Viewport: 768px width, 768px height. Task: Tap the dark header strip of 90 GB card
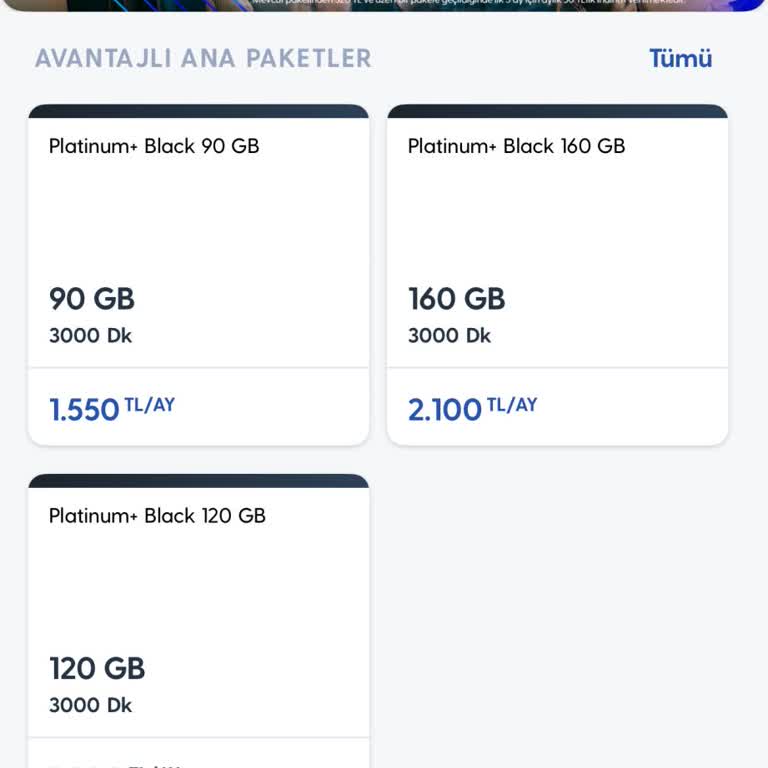tap(198, 111)
